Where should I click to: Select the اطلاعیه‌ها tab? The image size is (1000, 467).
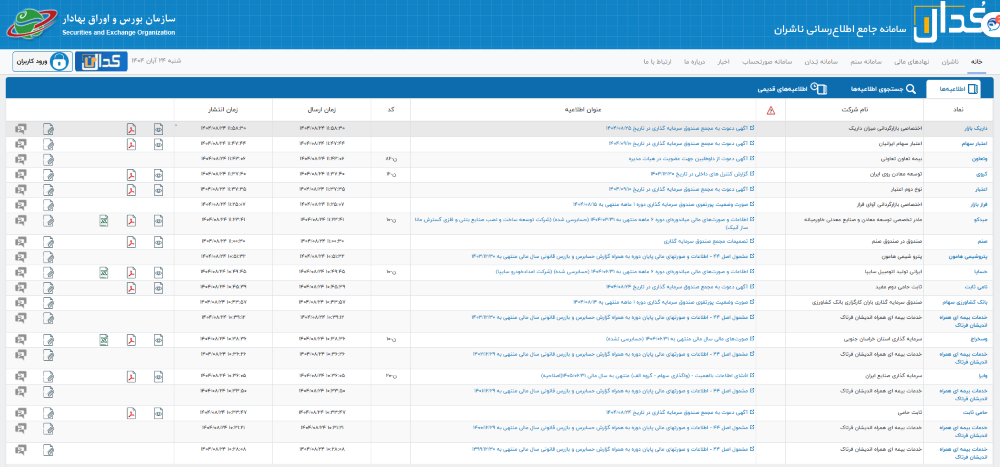pyautogui.click(x=958, y=88)
